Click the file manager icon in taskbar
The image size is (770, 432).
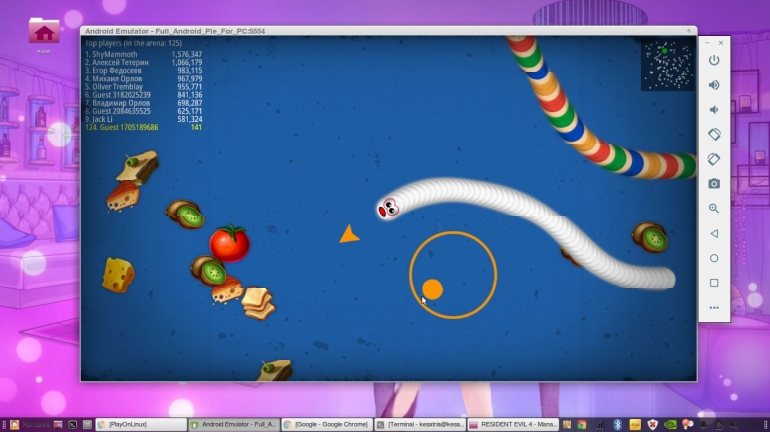click(x=58, y=425)
